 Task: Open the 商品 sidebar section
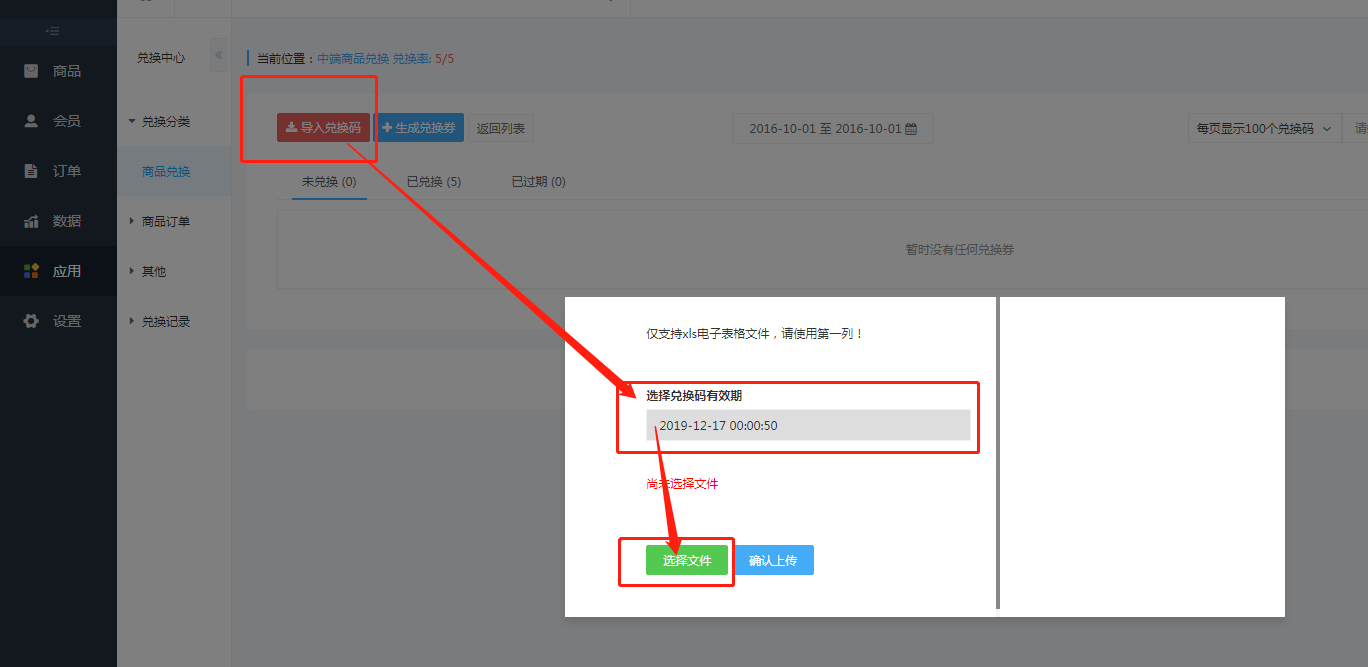click(58, 71)
